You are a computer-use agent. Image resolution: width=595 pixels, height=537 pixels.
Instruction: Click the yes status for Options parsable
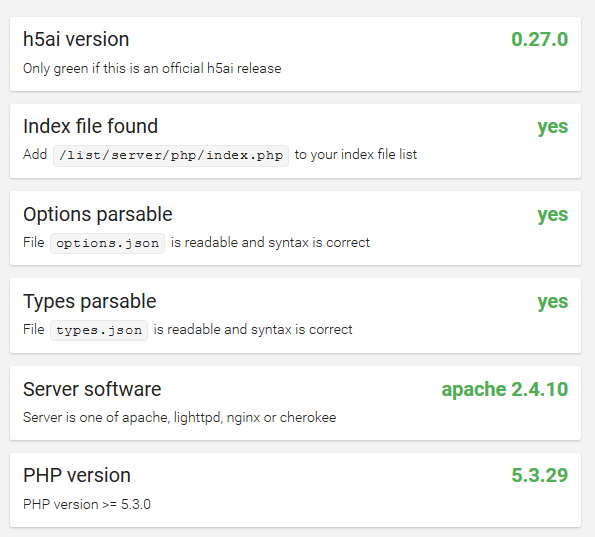coord(552,215)
